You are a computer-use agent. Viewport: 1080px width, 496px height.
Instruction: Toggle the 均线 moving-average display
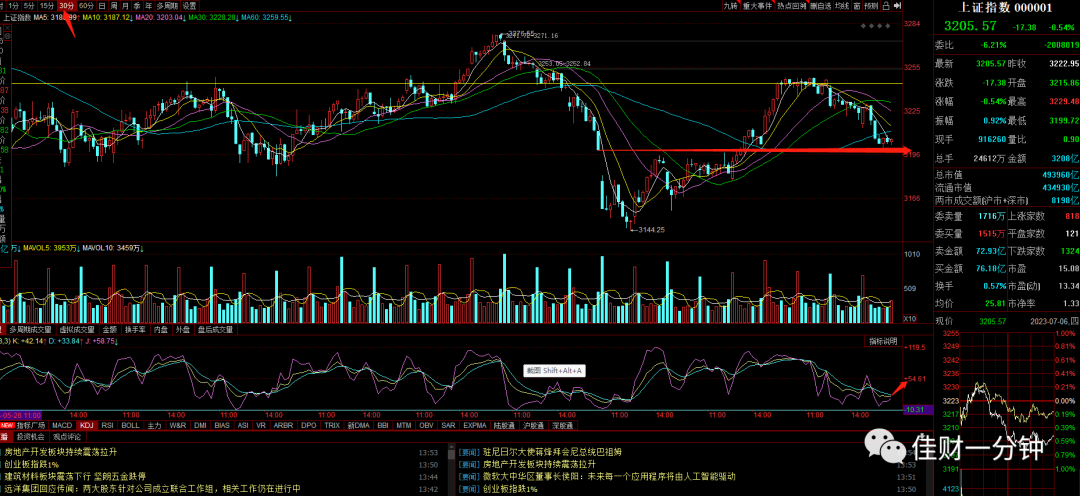coord(842,6)
